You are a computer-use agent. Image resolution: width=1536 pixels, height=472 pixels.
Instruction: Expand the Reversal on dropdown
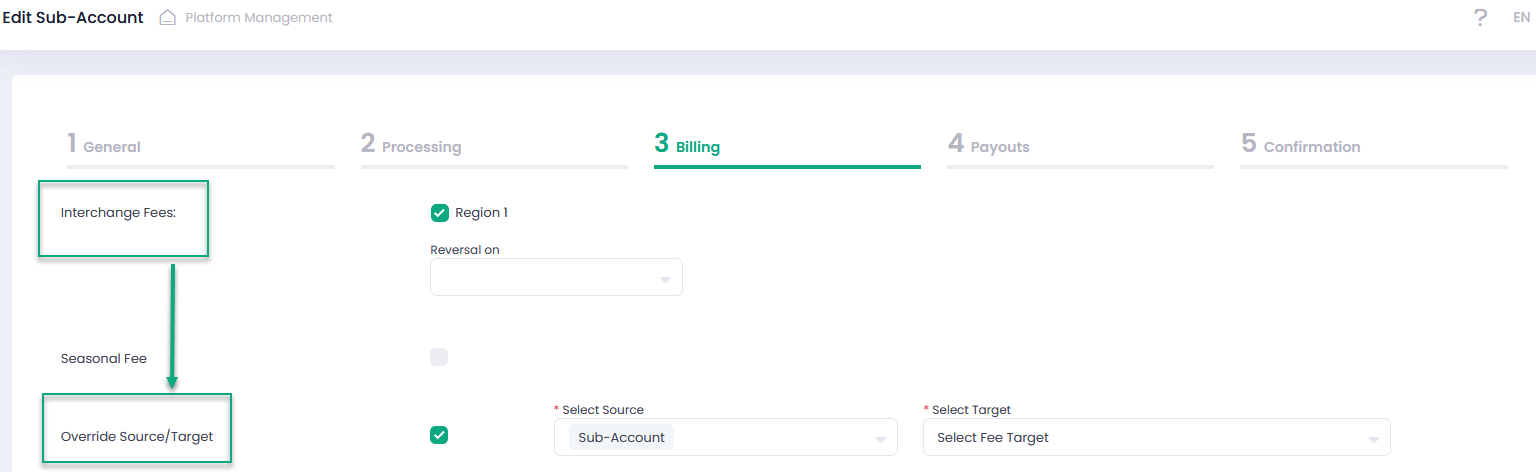(556, 278)
